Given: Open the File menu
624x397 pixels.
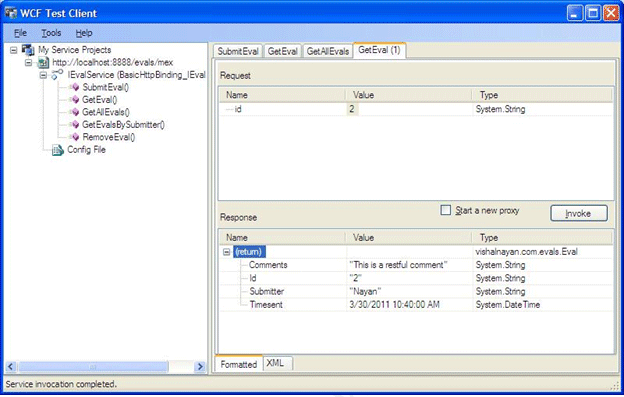Looking at the screenshot, I should pyautogui.click(x=20, y=33).
